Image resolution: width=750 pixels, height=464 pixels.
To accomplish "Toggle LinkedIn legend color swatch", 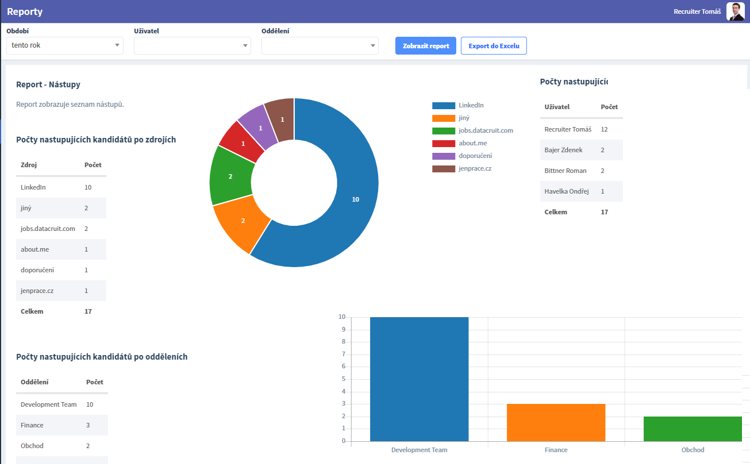I will point(443,105).
